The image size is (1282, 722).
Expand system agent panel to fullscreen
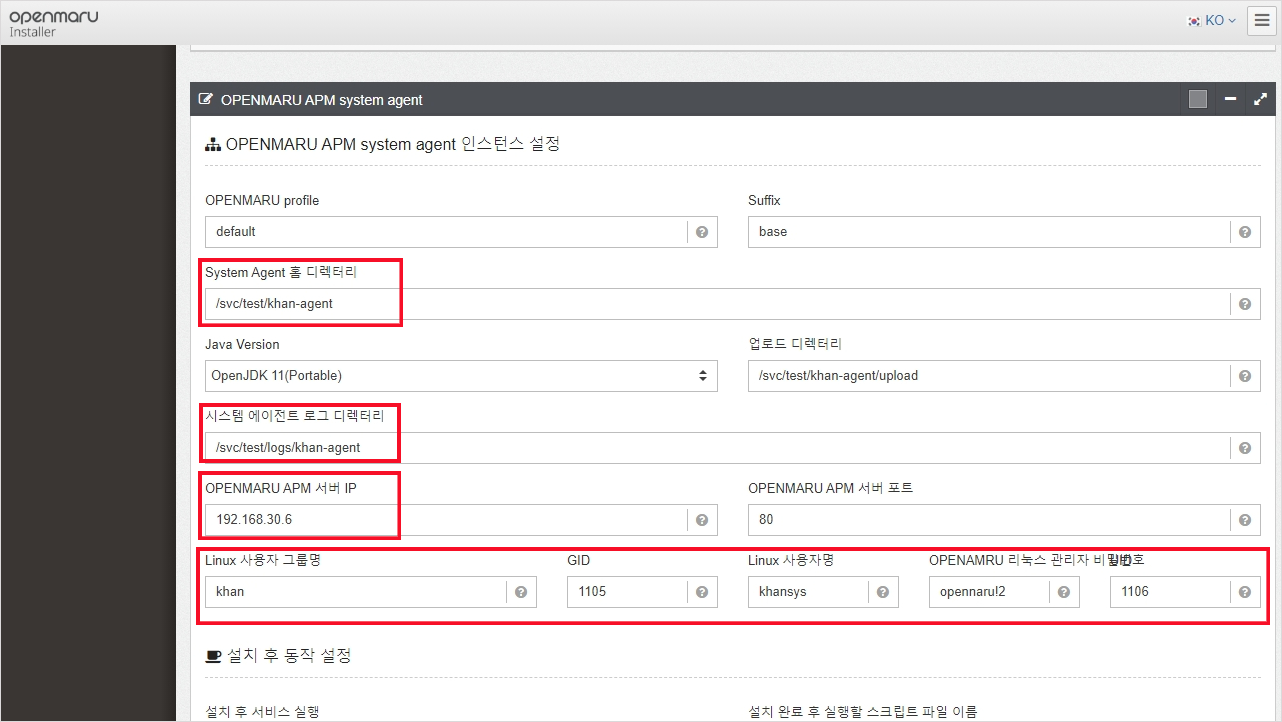click(1260, 99)
